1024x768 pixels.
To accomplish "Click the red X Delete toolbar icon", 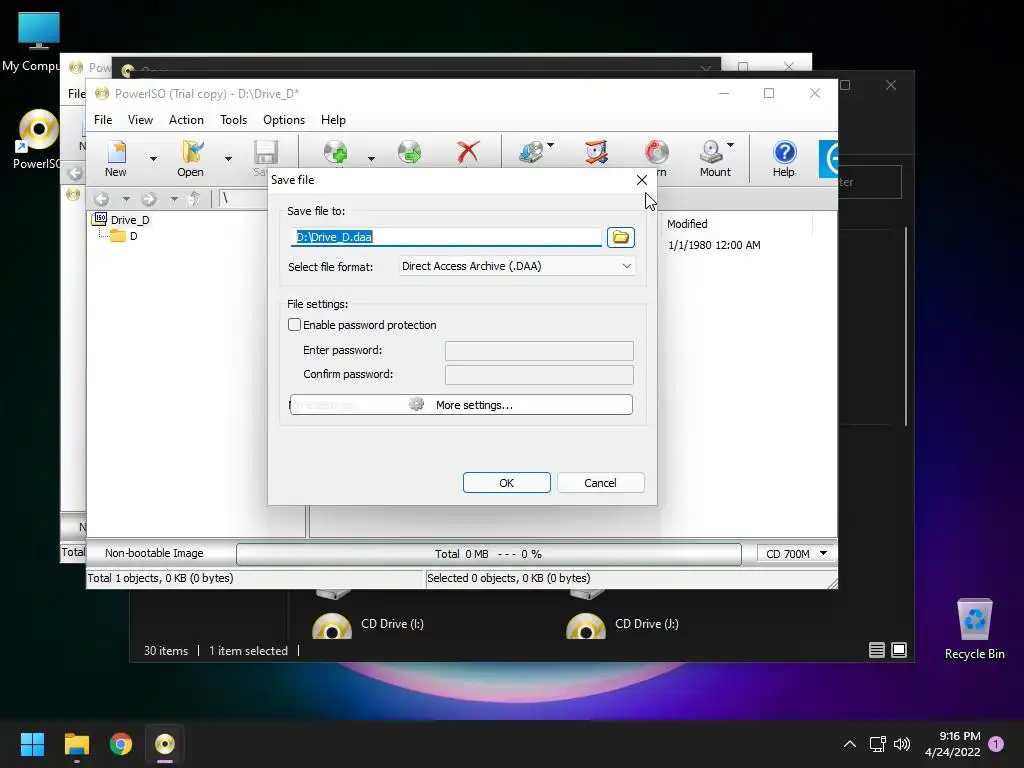I will point(468,152).
